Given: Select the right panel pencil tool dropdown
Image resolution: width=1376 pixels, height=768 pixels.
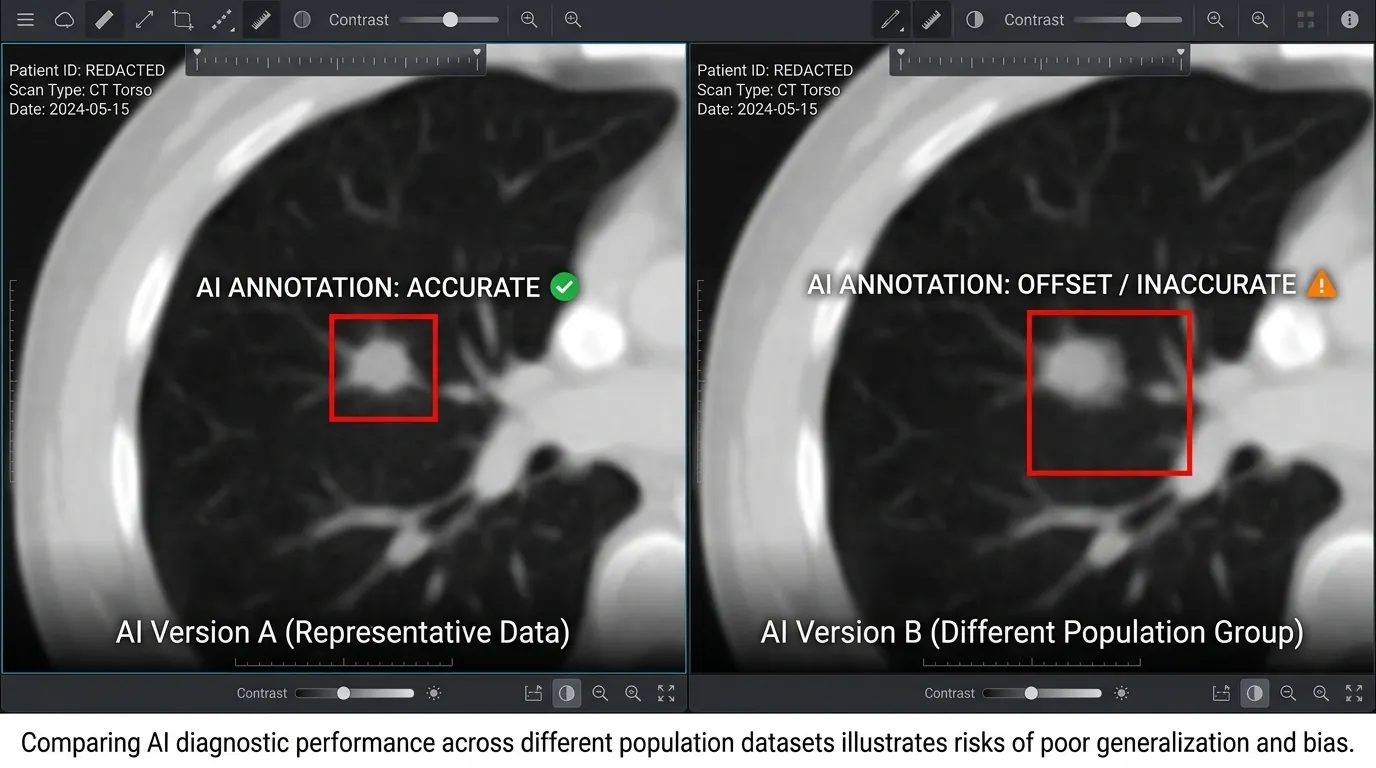Looking at the screenshot, I should point(891,20).
